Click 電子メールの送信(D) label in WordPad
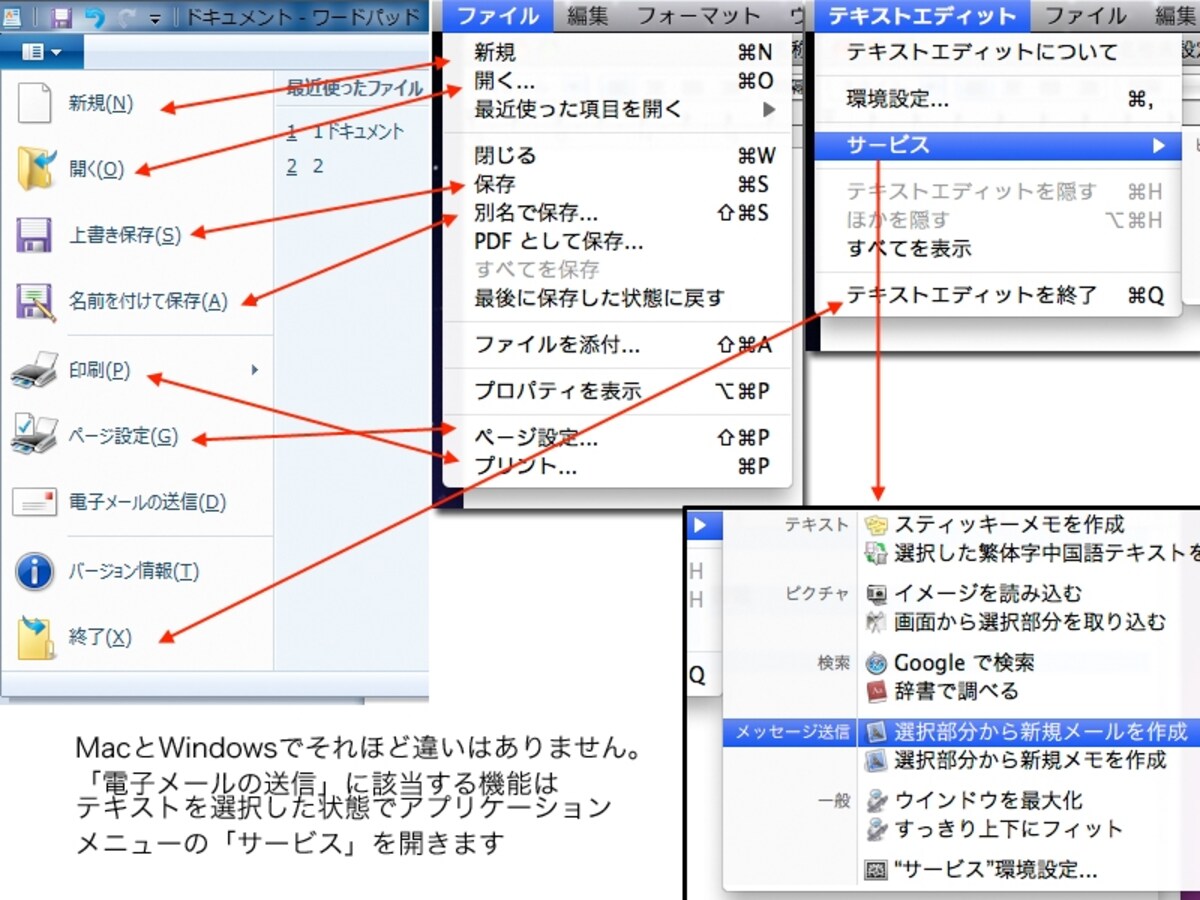The width and height of the screenshot is (1200, 900). (147, 503)
